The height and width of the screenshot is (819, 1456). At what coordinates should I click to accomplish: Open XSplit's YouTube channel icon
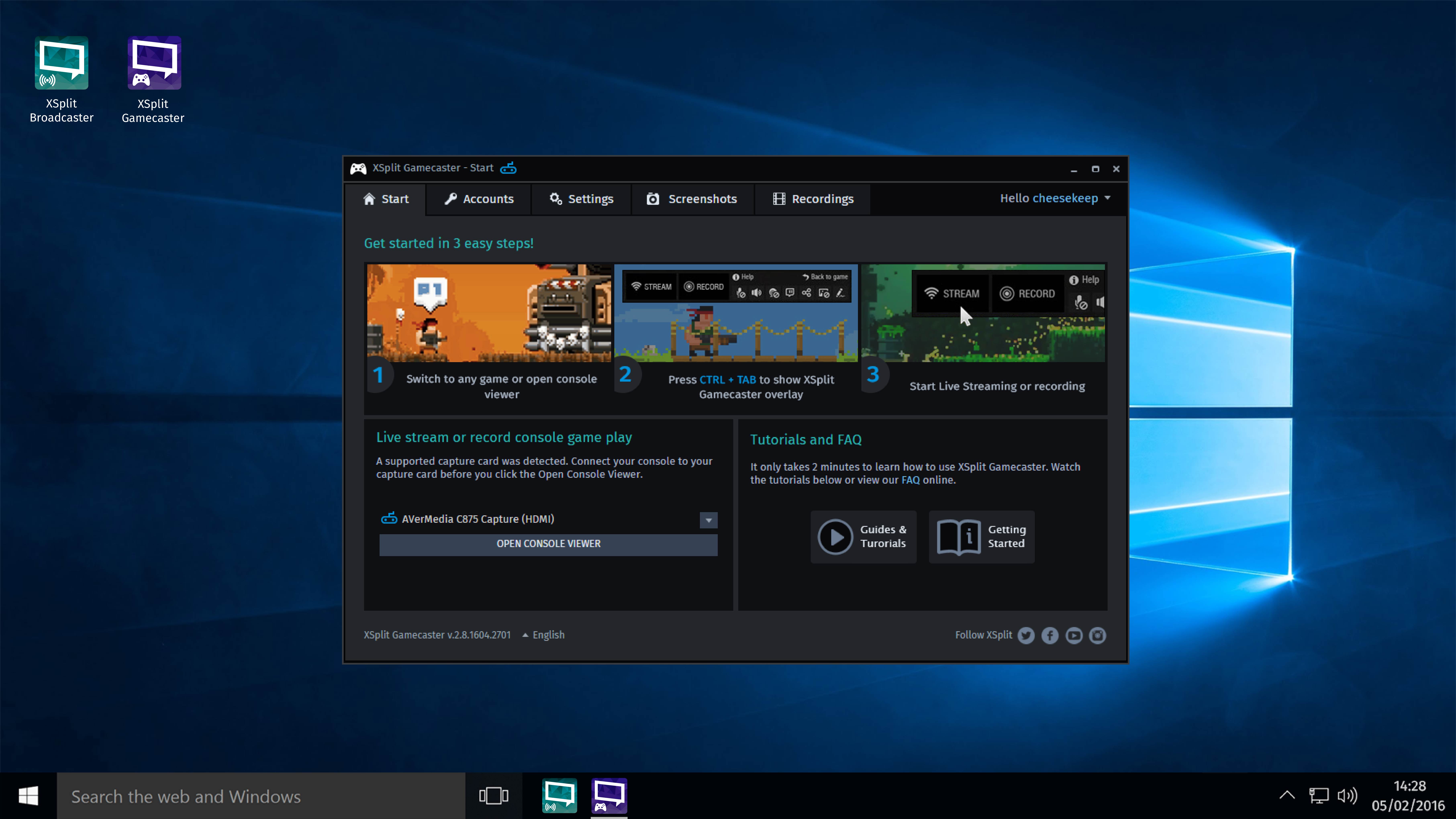tap(1073, 635)
